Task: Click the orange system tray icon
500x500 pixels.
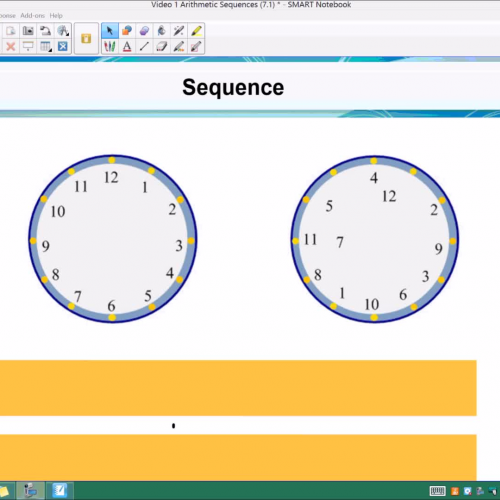Action: click(x=455, y=491)
